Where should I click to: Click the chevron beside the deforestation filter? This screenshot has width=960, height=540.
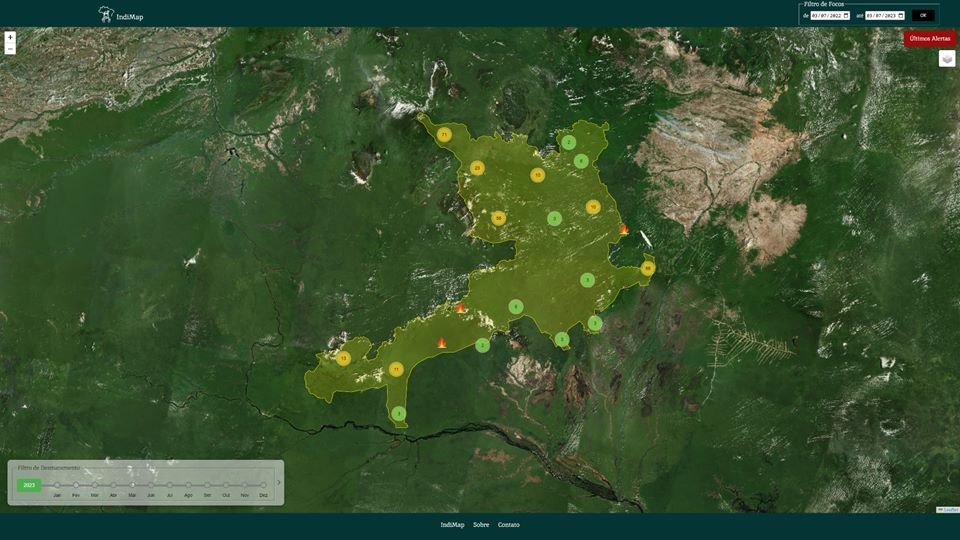279,483
